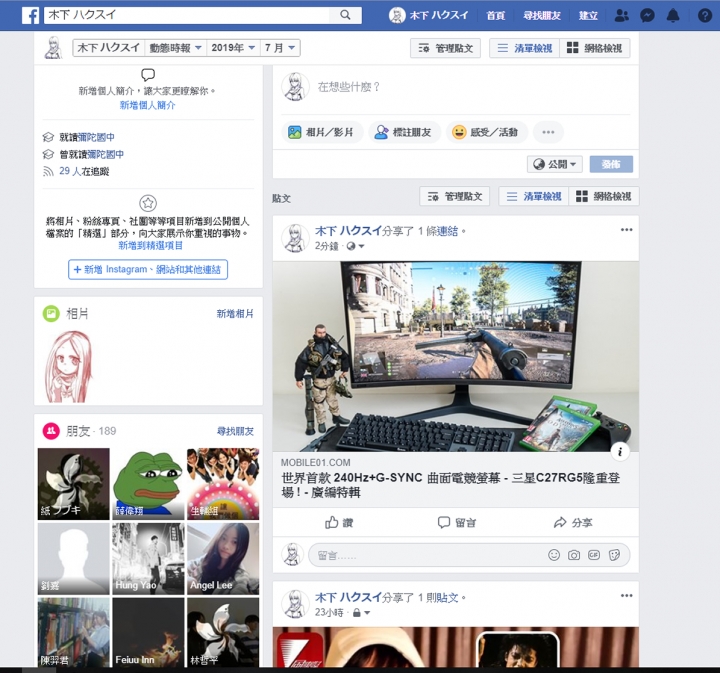Click 新增 Instagram、網站和其他連結 button
The image size is (720, 673).
click(148, 269)
